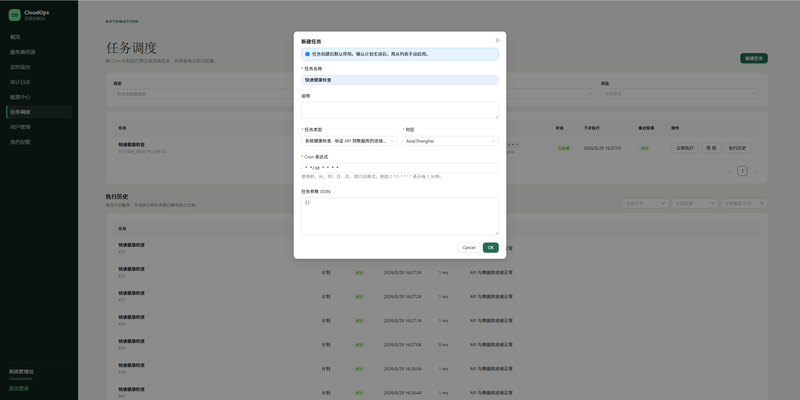800x400 pixels.
Task: Open 配置中心 in the sidebar
Action: click(39, 97)
